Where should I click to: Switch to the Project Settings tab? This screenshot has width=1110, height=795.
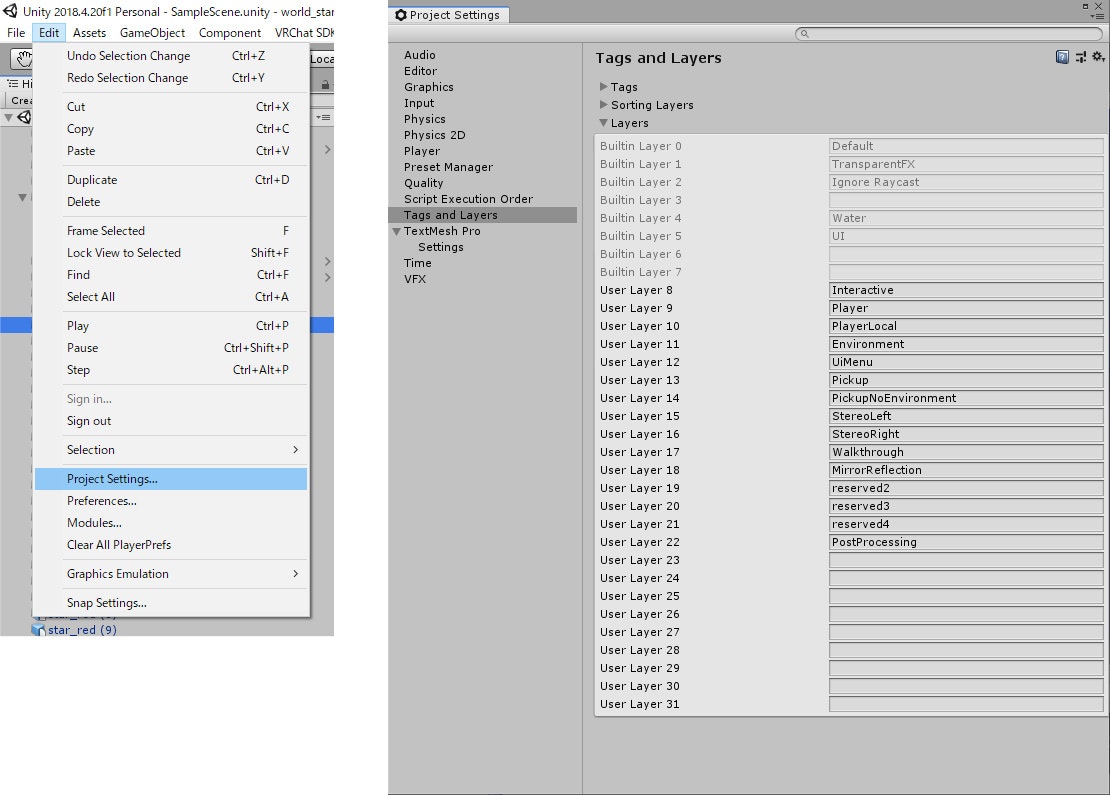tap(448, 15)
